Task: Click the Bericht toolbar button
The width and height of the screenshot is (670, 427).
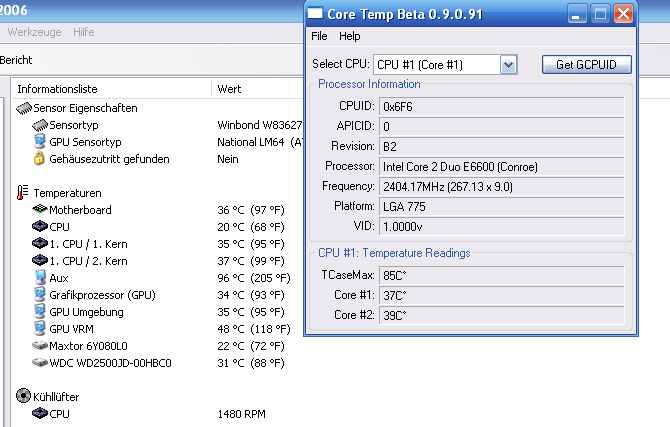Action: pyautogui.click(x=16, y=60)
